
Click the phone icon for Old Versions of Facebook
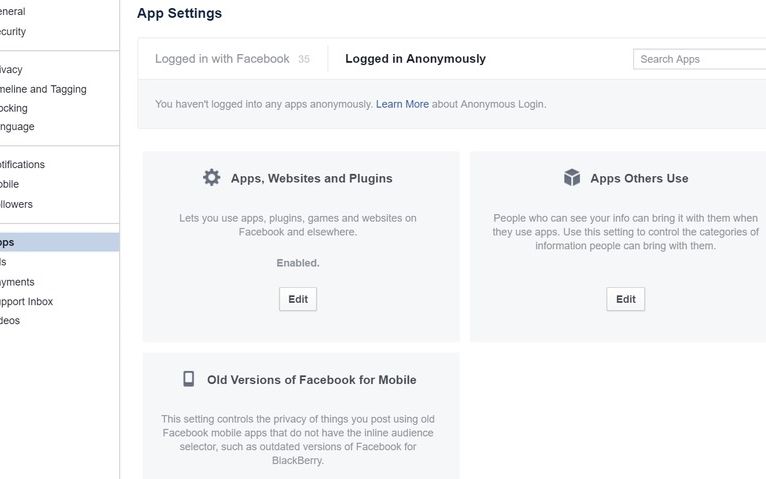click(x=188, y=379)
